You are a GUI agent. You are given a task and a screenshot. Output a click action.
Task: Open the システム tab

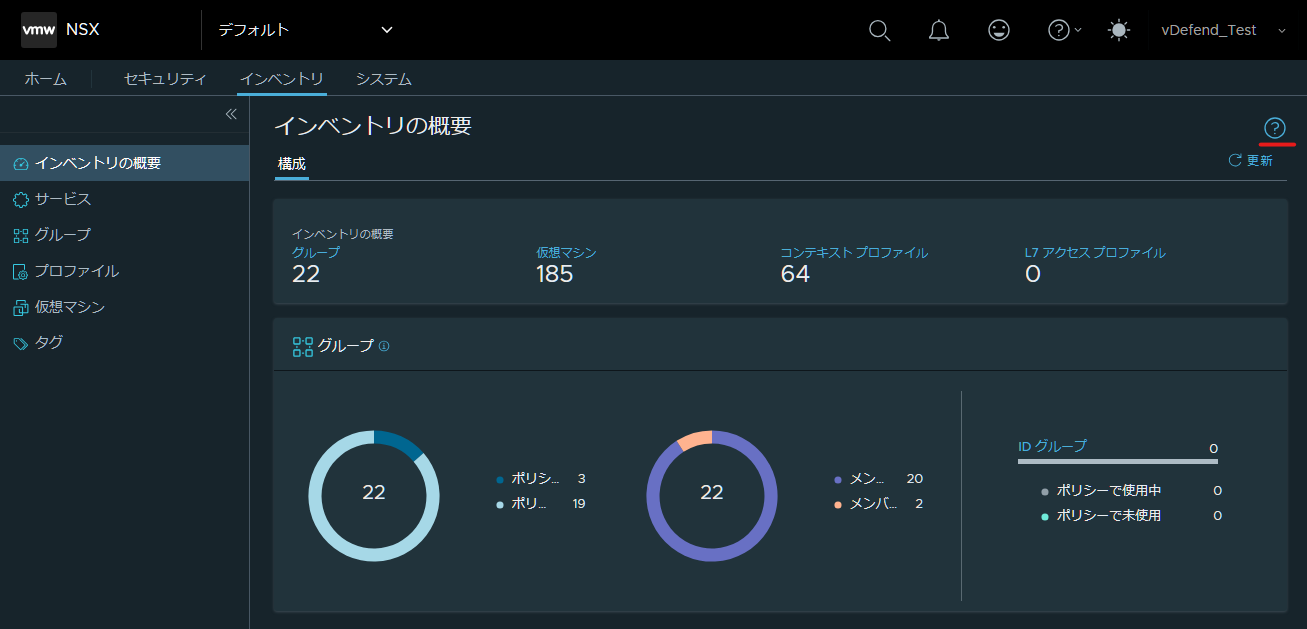(x=384, y=79)
